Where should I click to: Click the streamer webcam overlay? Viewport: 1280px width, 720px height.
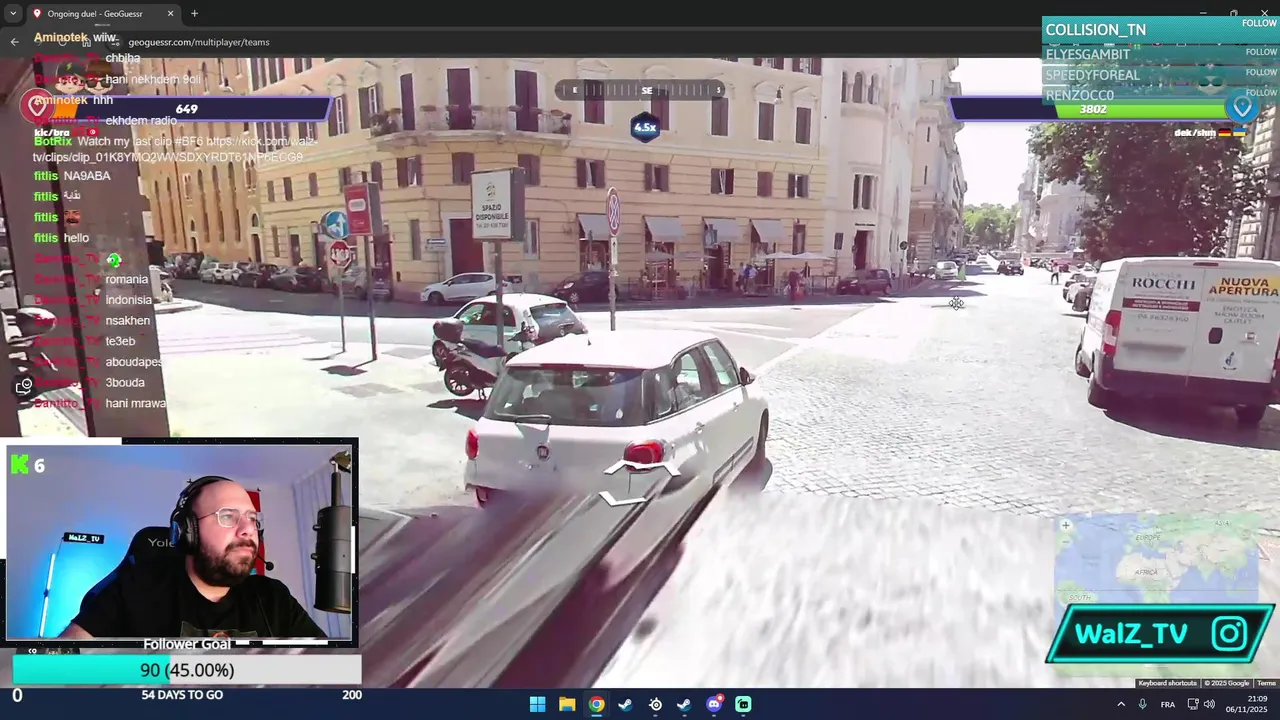click(181, 541)
